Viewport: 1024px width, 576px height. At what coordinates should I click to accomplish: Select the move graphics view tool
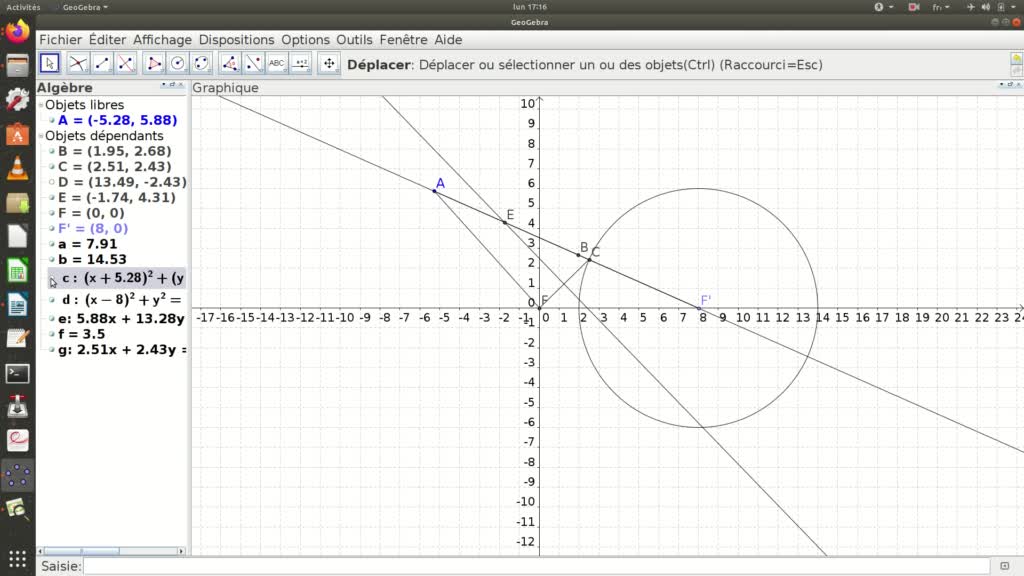click(329, 64)
